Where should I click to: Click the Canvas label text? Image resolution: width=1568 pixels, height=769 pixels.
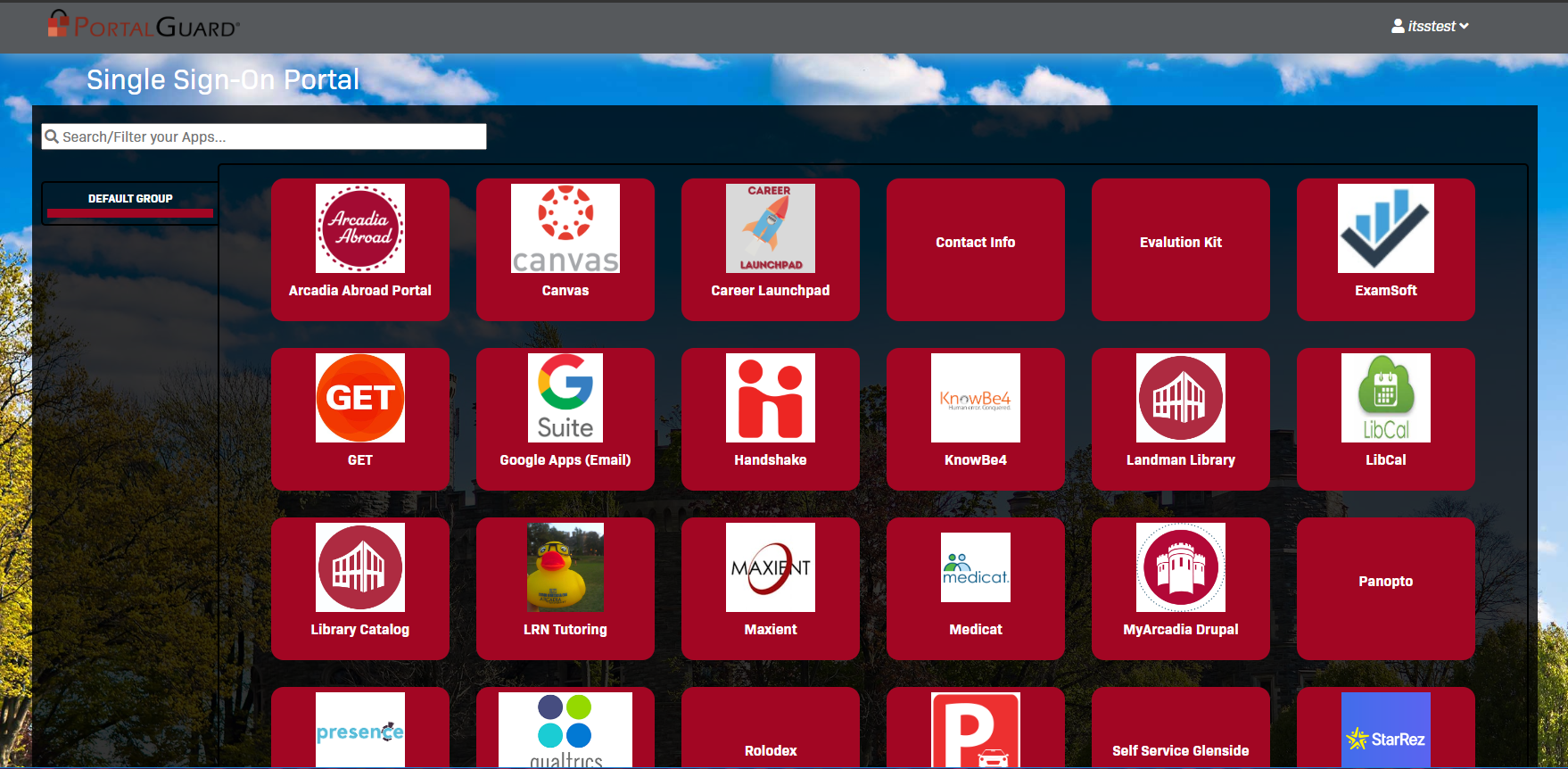coord(565,291)
